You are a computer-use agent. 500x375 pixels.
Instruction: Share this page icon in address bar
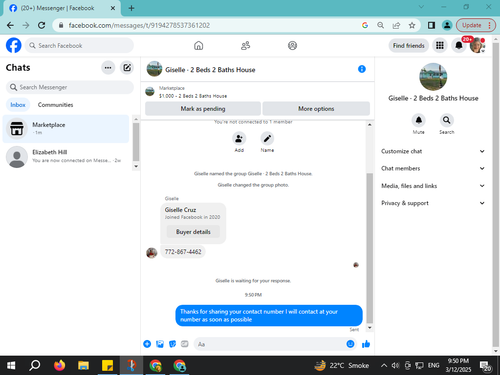(396, 25)
